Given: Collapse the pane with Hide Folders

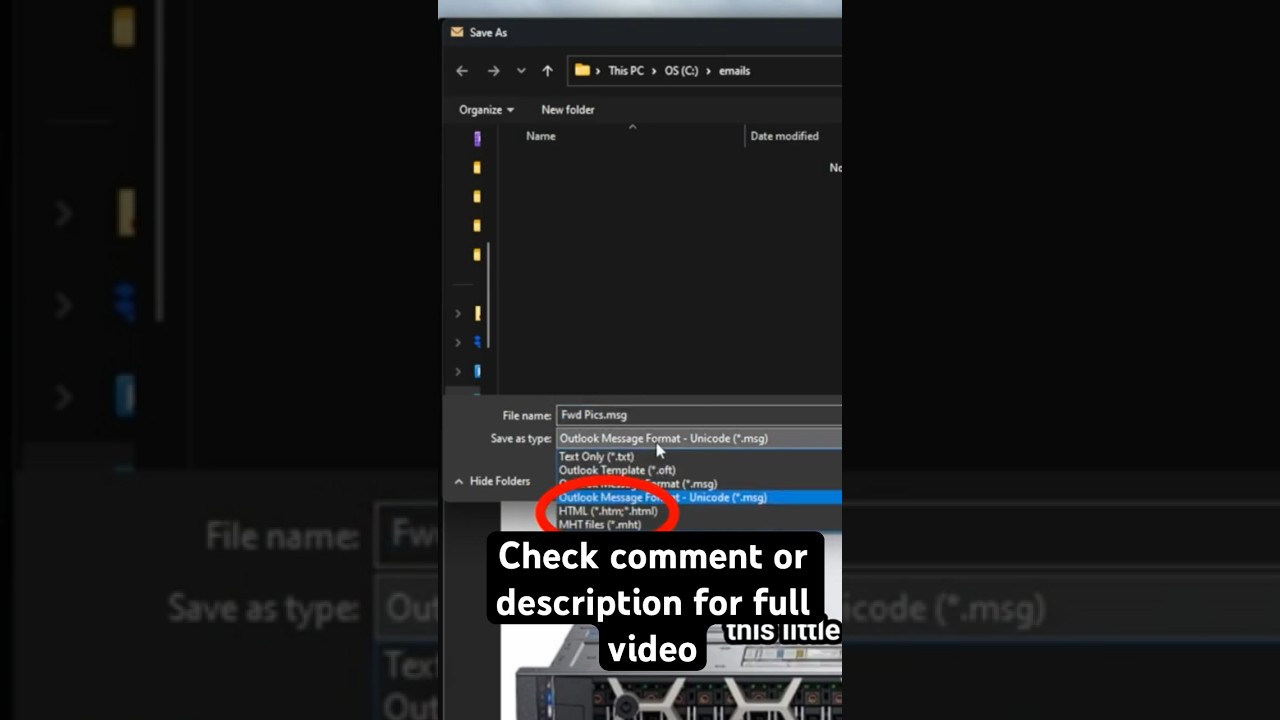Looking at the screenshot, I should (x=492, y=481).
